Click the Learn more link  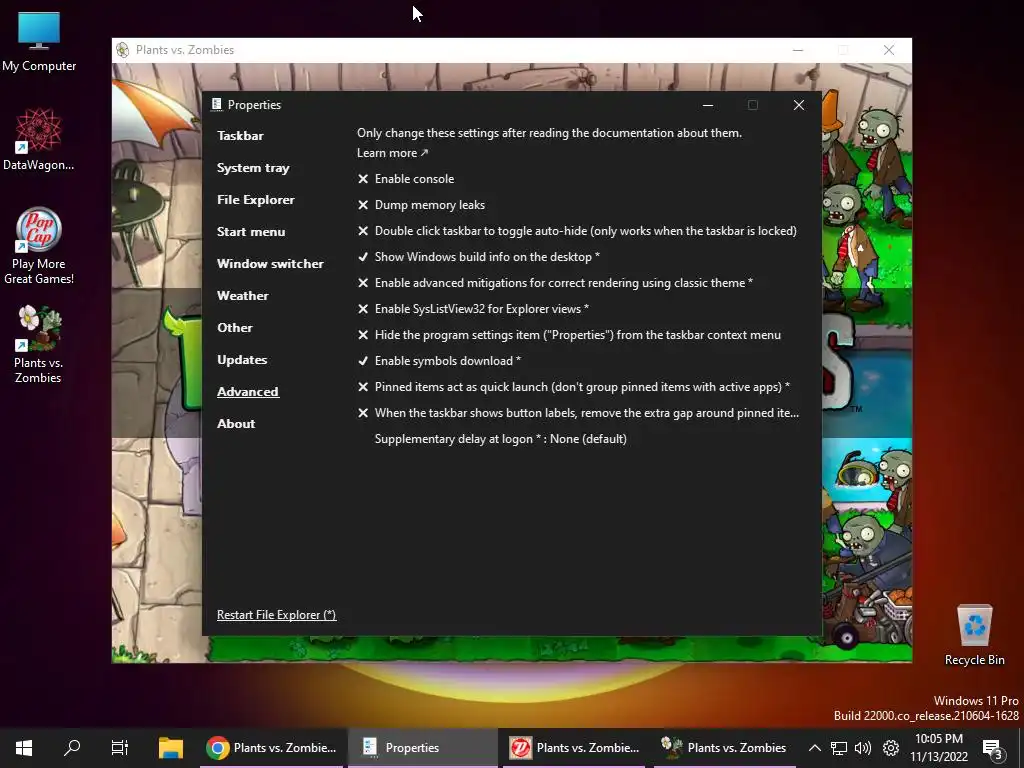[x=392, y=153]
